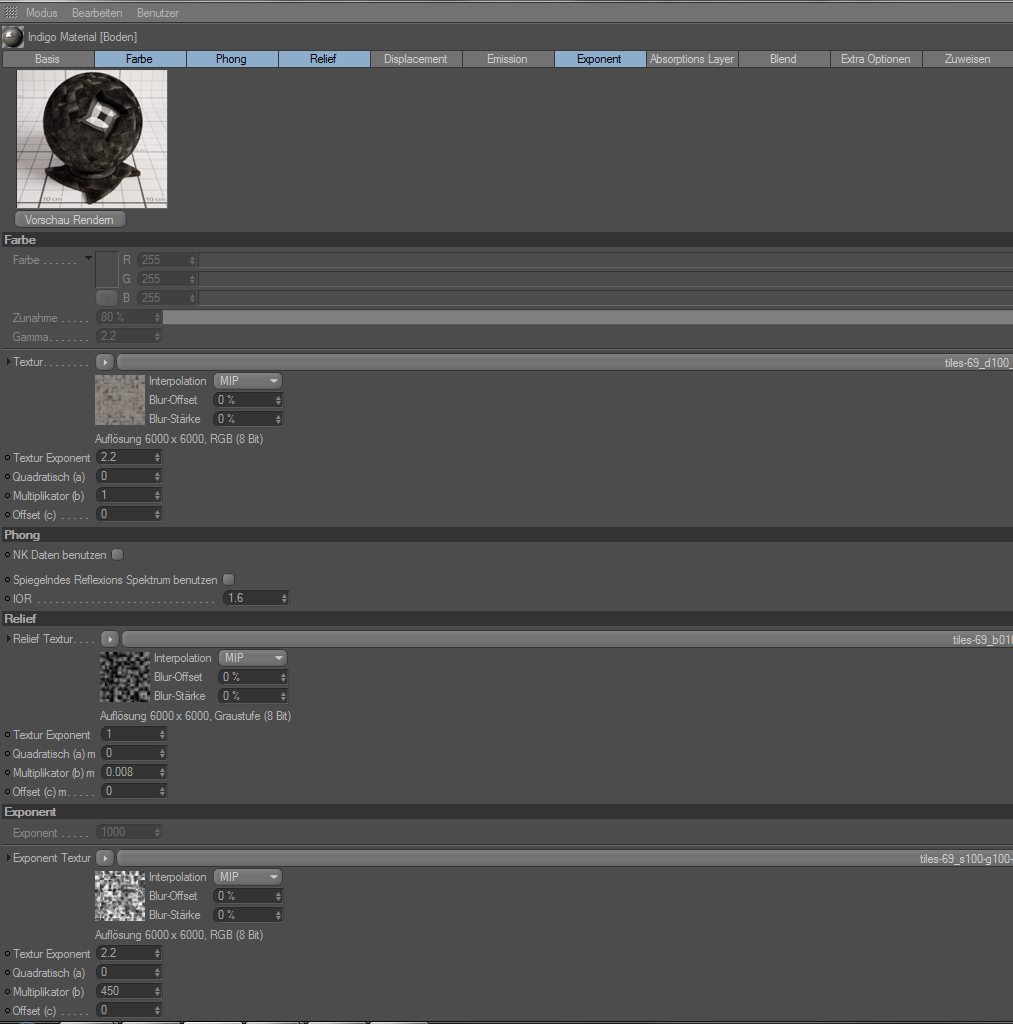Open the Interpolation dropdown under Relief Textur
The width and height of the screenshot is (1013, 1024).
tap(252, 658)
